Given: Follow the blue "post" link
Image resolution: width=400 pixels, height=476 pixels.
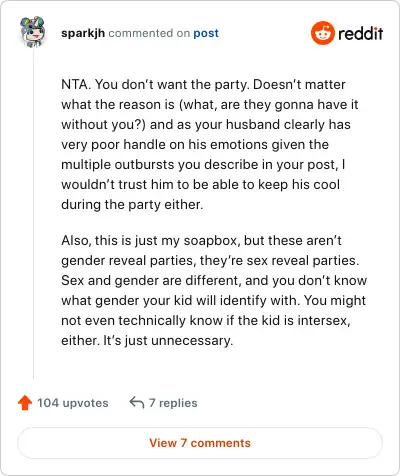Looking at the screenshot, I should coord(206,33).
